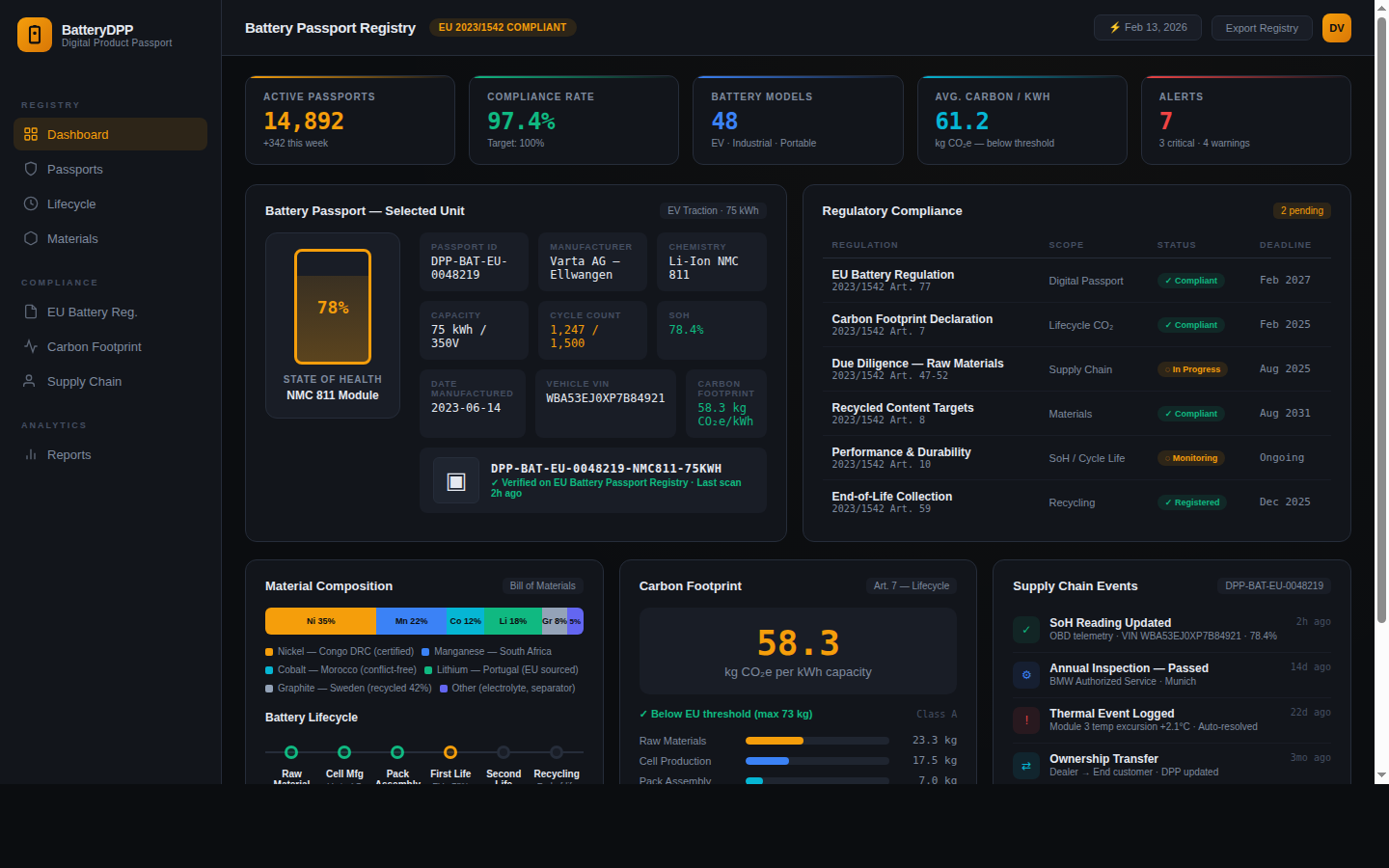The width and height of the screenshot is (1389, 868).
Task: Open Dashboard from the sidebar
Action: point(110,134)
